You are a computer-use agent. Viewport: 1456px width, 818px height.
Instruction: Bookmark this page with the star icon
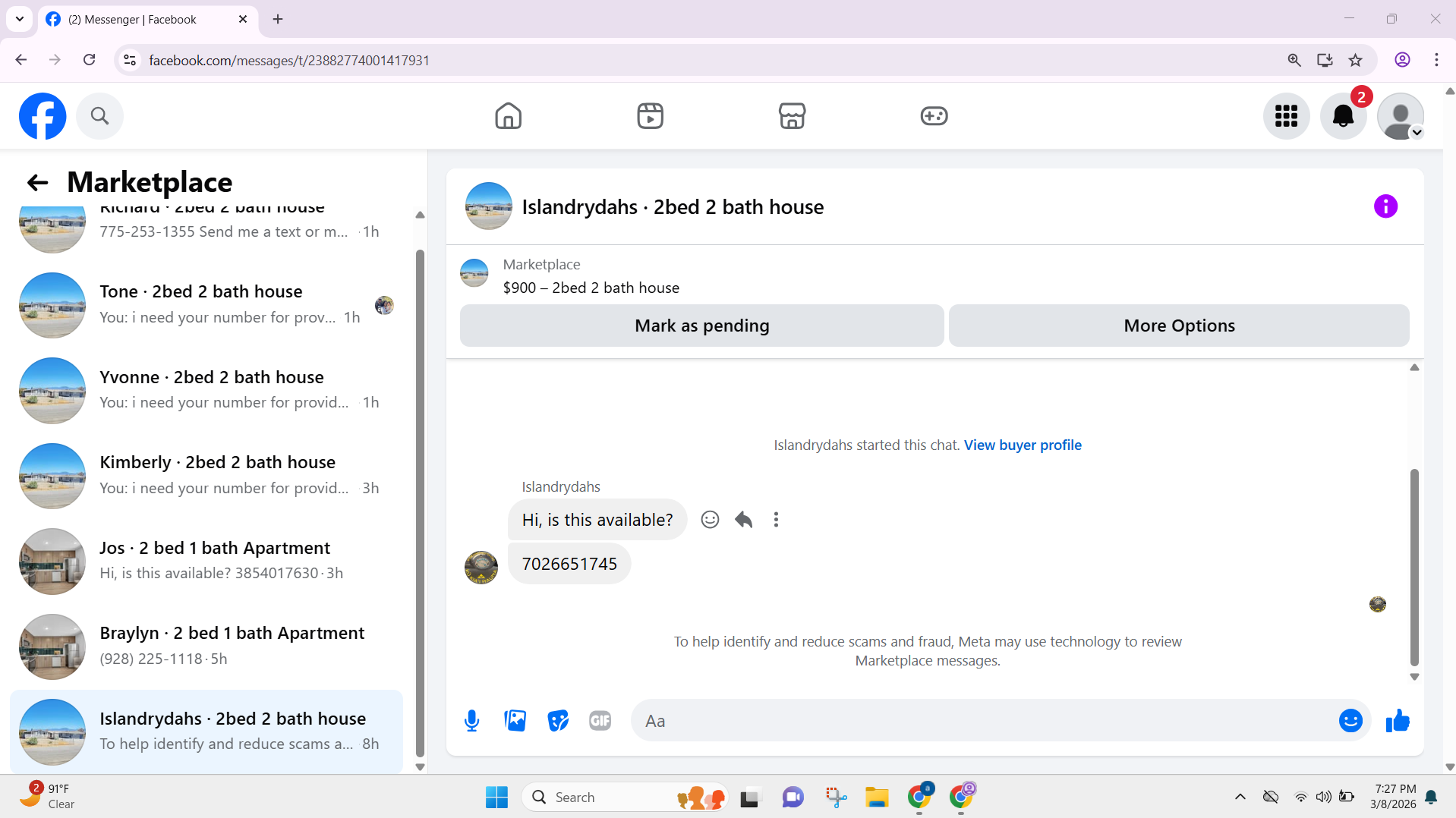[x=1355, y=60]
